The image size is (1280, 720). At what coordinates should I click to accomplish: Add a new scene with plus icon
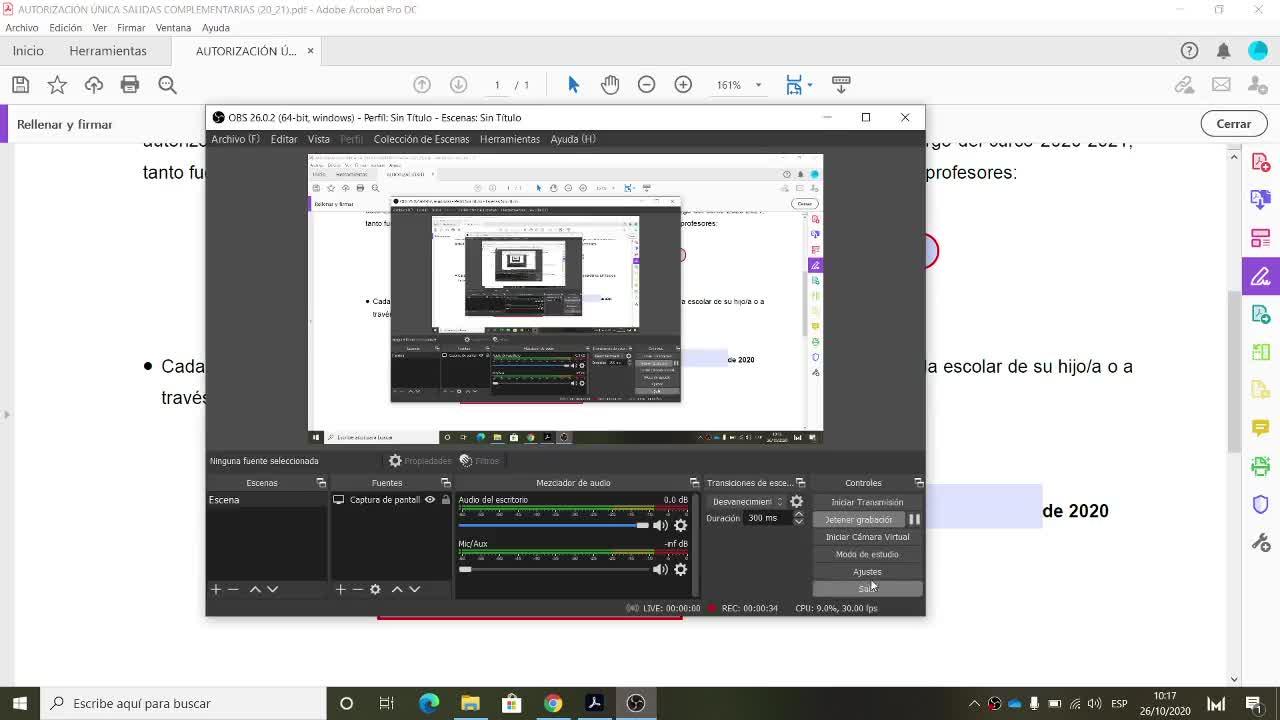(215, 589)
